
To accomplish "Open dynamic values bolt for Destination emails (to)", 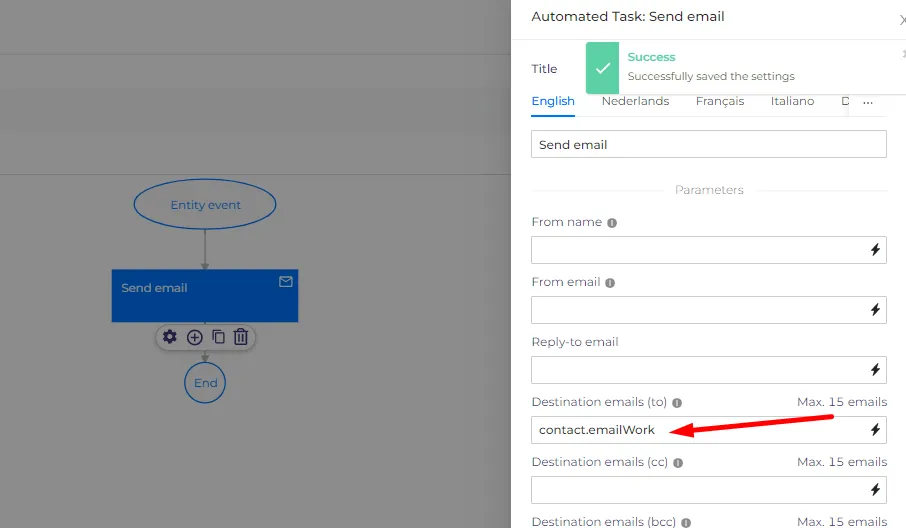I will click(x=875, y=430).
